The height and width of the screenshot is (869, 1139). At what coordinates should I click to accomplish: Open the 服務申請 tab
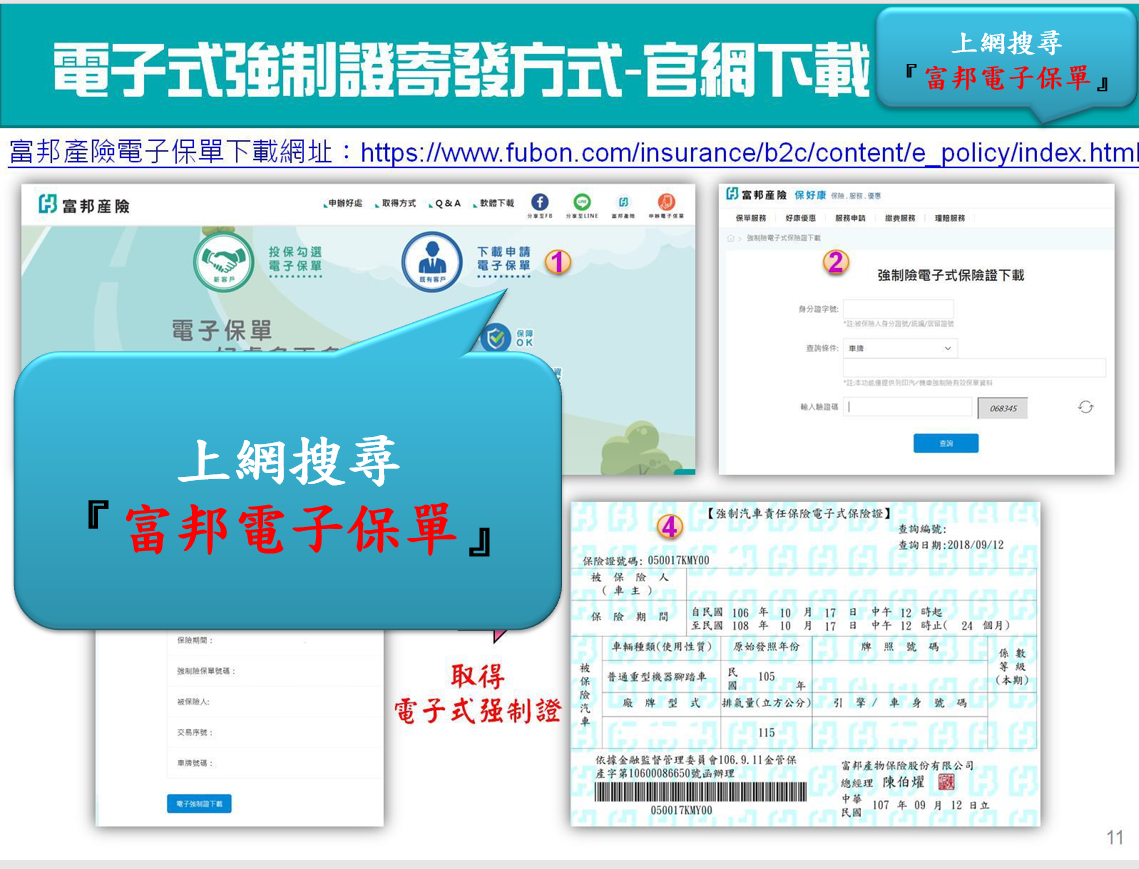[x=850, y=218]
